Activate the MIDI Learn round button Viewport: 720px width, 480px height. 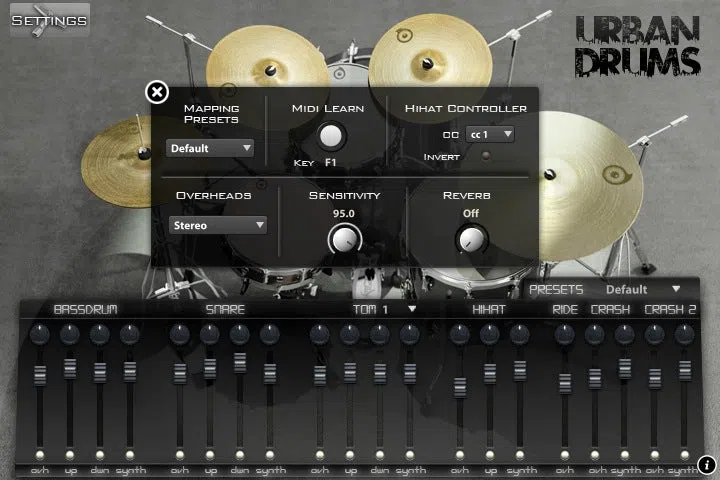[331, 136]
